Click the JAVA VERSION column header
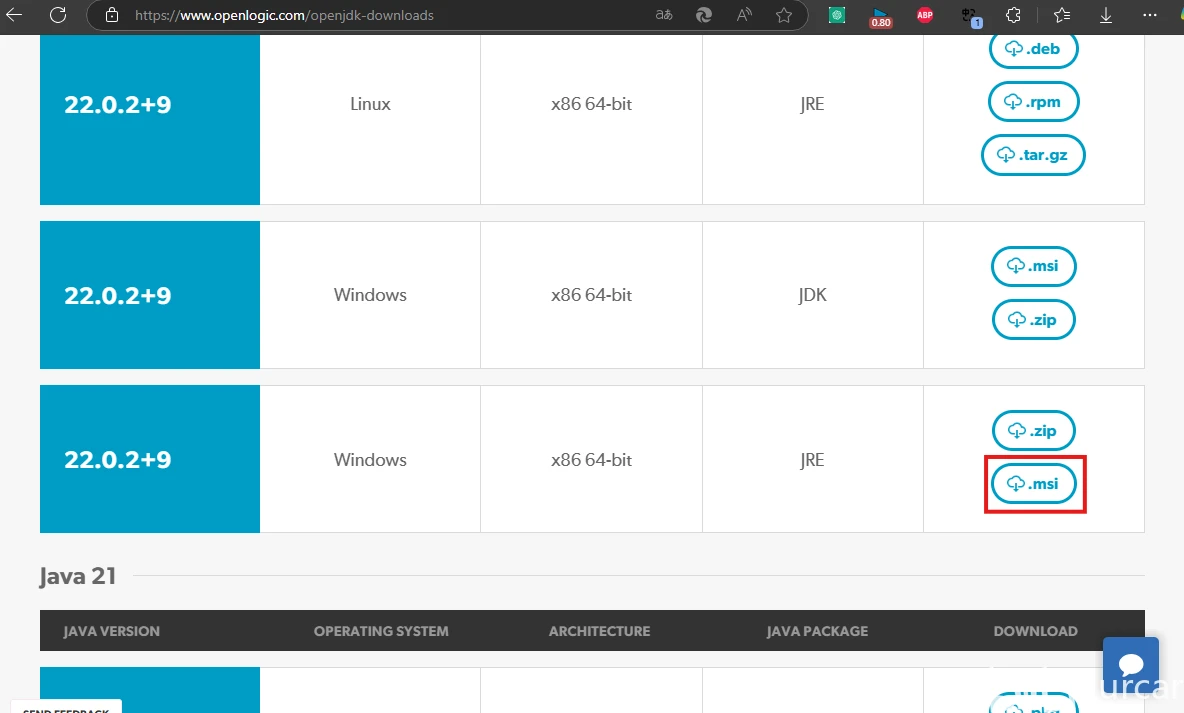This screenshot has height=713, width=1184. [x=112, y=631]
